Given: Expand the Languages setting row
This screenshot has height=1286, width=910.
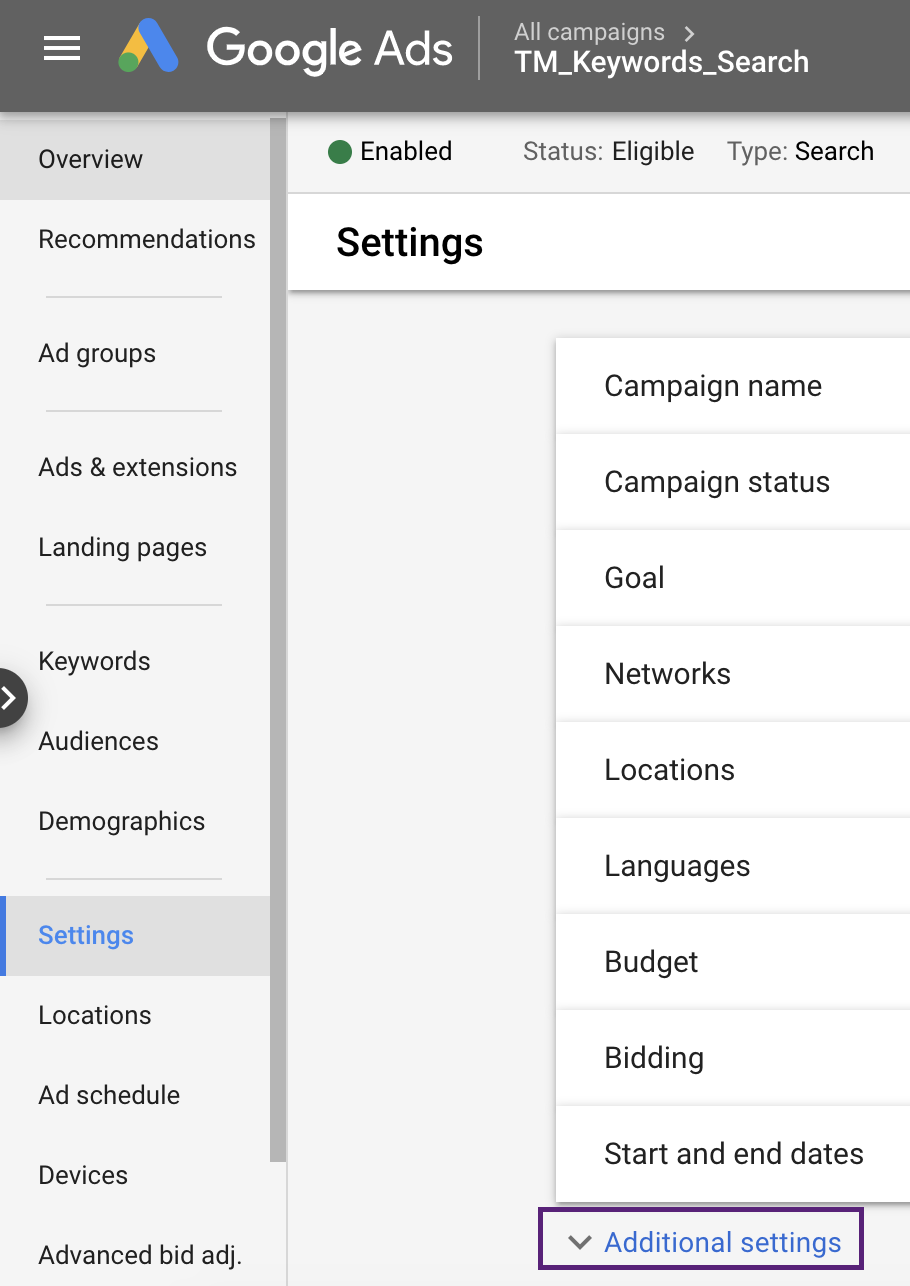Looking at the screenshot, I should [733, 866].
